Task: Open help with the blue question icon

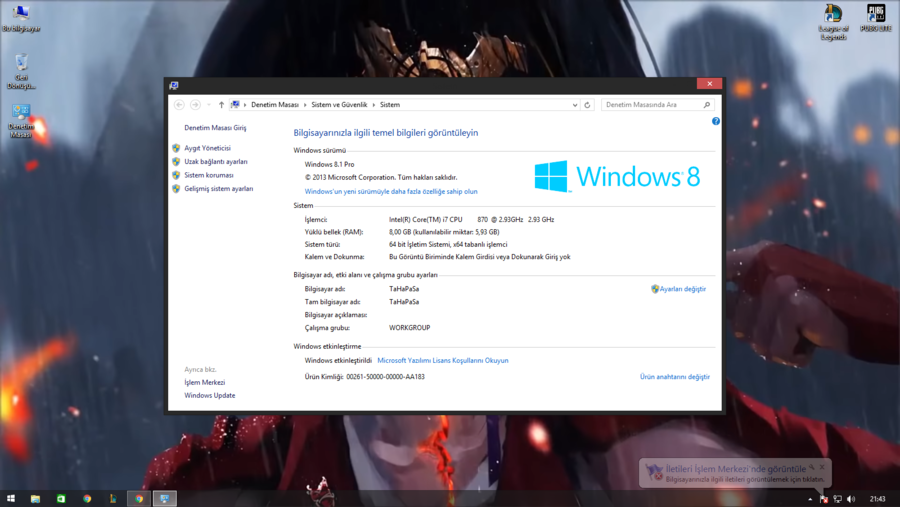Action: point(716,121)
